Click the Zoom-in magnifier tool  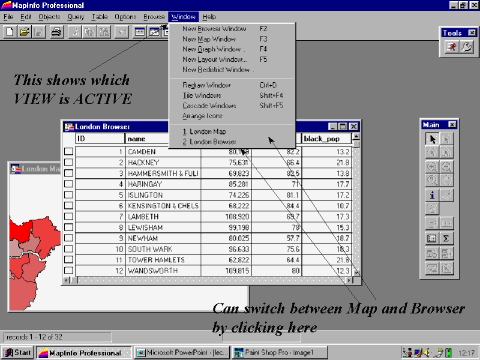click(432, 166)
